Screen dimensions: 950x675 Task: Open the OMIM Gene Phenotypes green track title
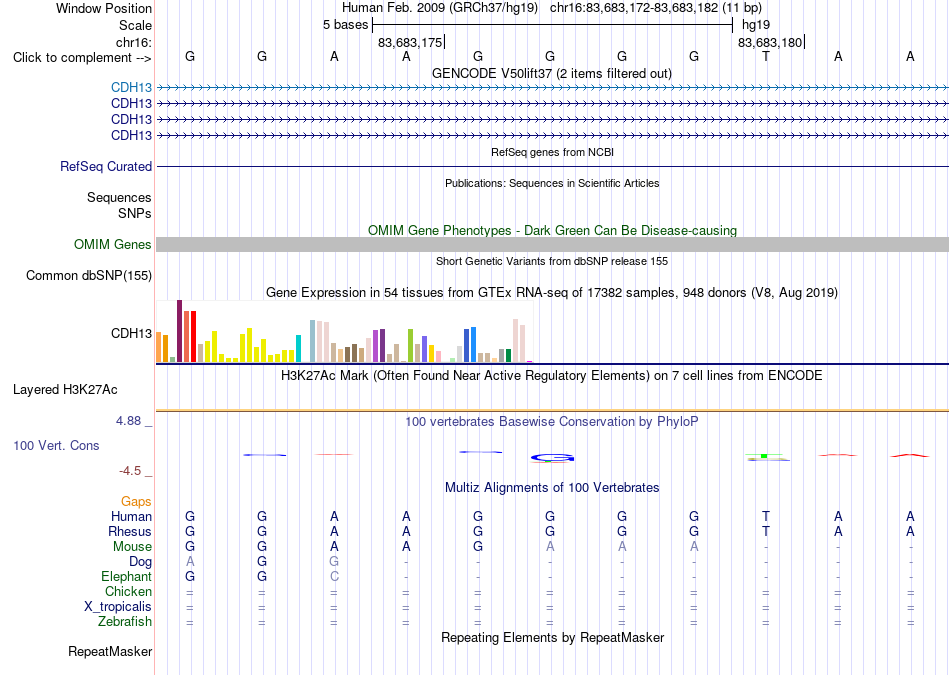point(552,230)
